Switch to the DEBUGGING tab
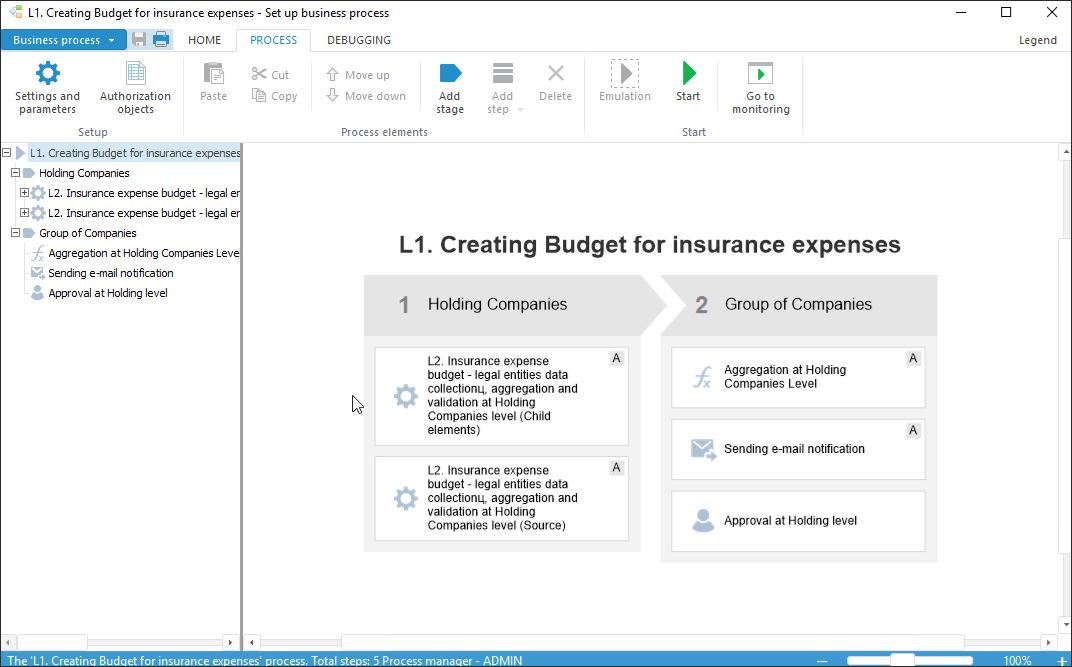Viewport: 1072px width, 667px height. (x=359, y=40)
